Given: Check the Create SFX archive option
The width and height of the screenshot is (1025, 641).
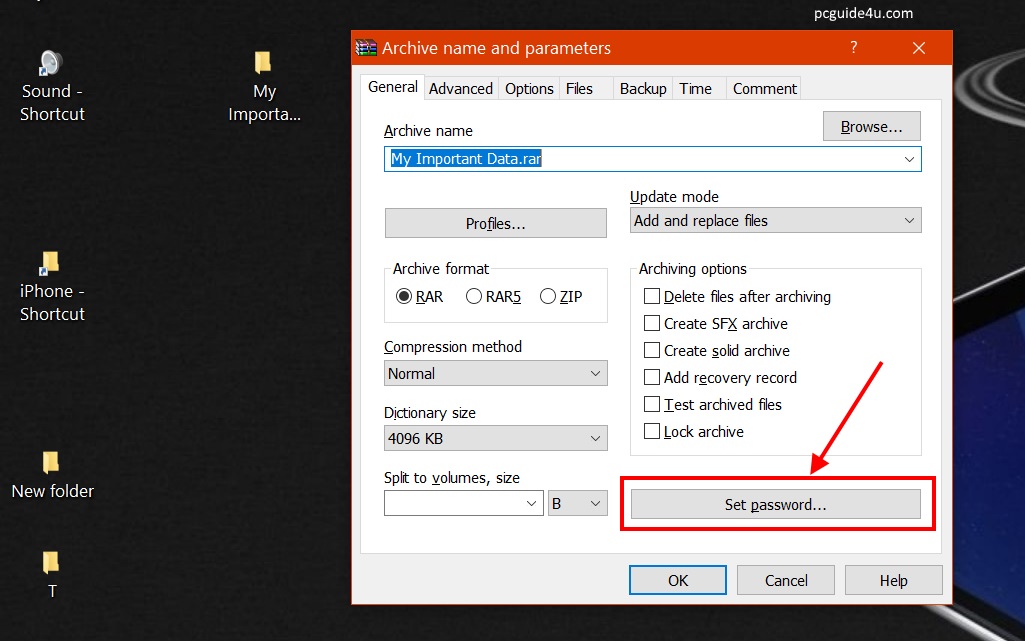Looking at the screenshot, I should tap(652, 324).
